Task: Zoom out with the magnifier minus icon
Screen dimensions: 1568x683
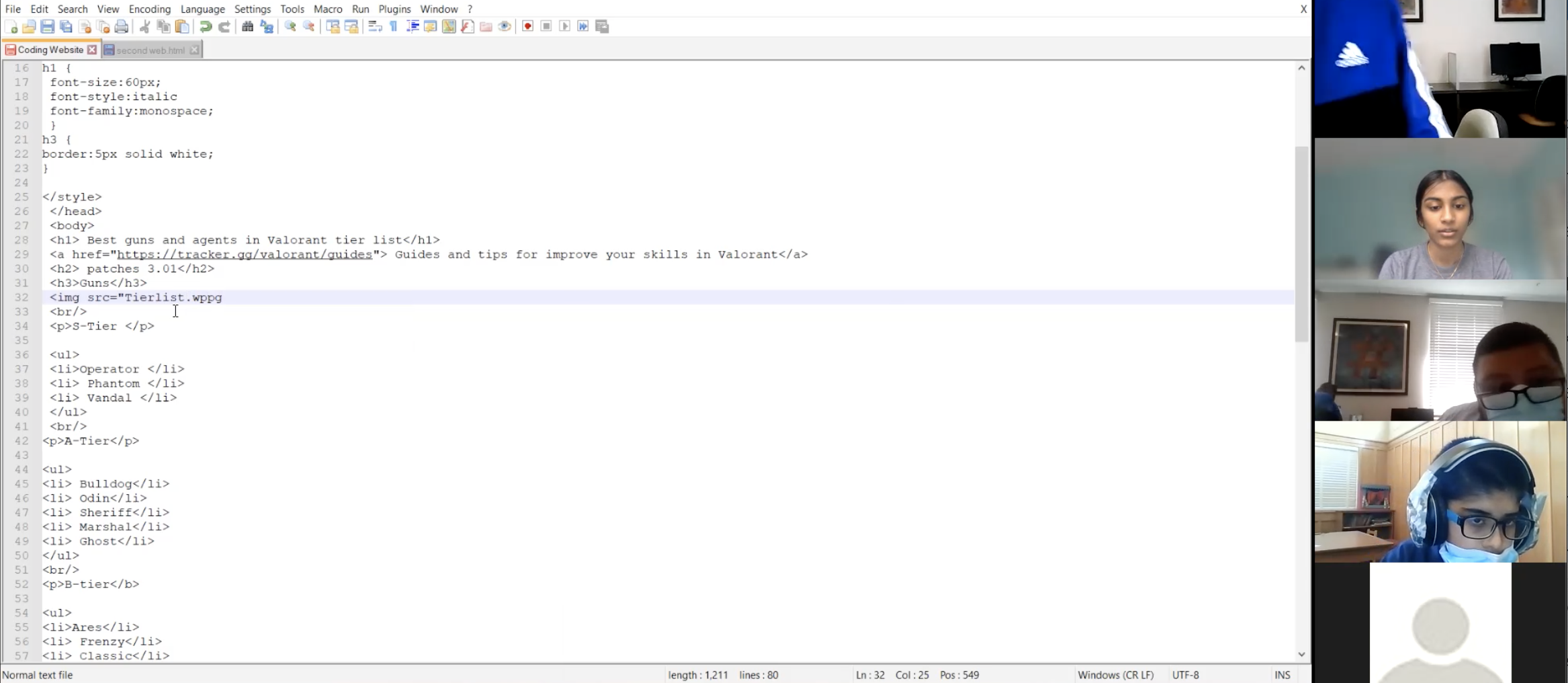Action: [x=309, y=26]
